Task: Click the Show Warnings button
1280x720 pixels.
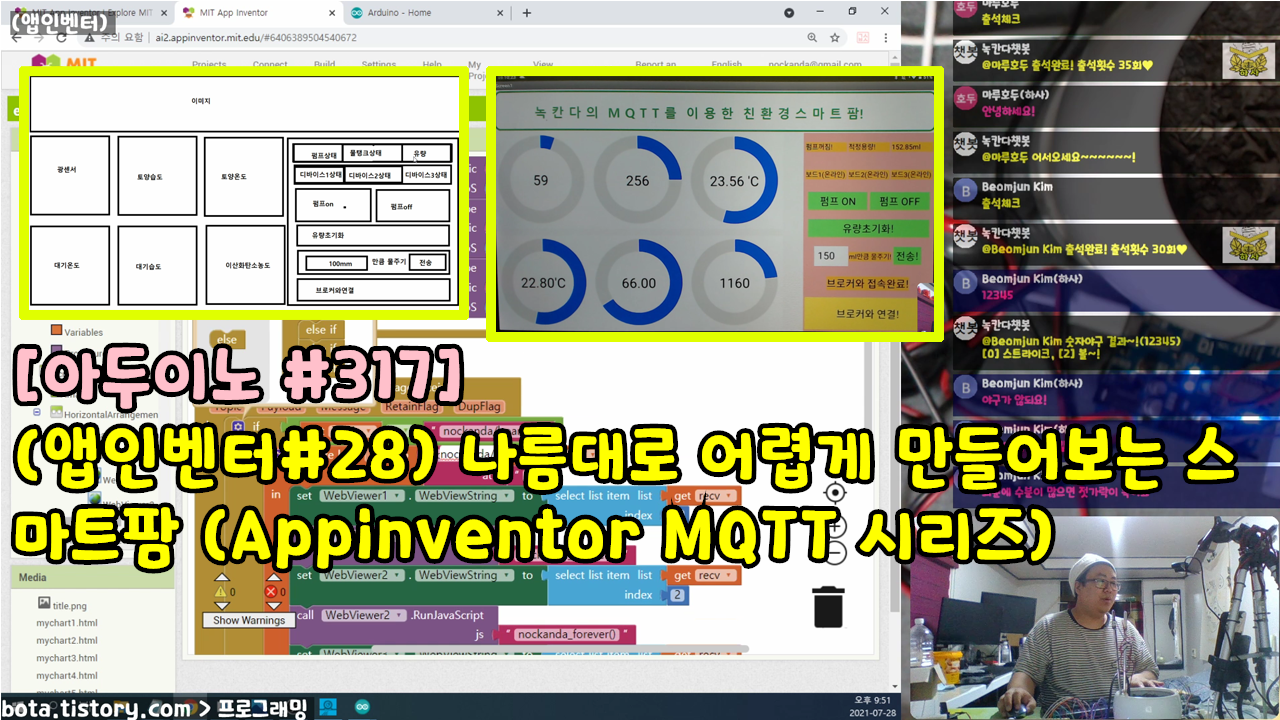Action: (249, 620)
